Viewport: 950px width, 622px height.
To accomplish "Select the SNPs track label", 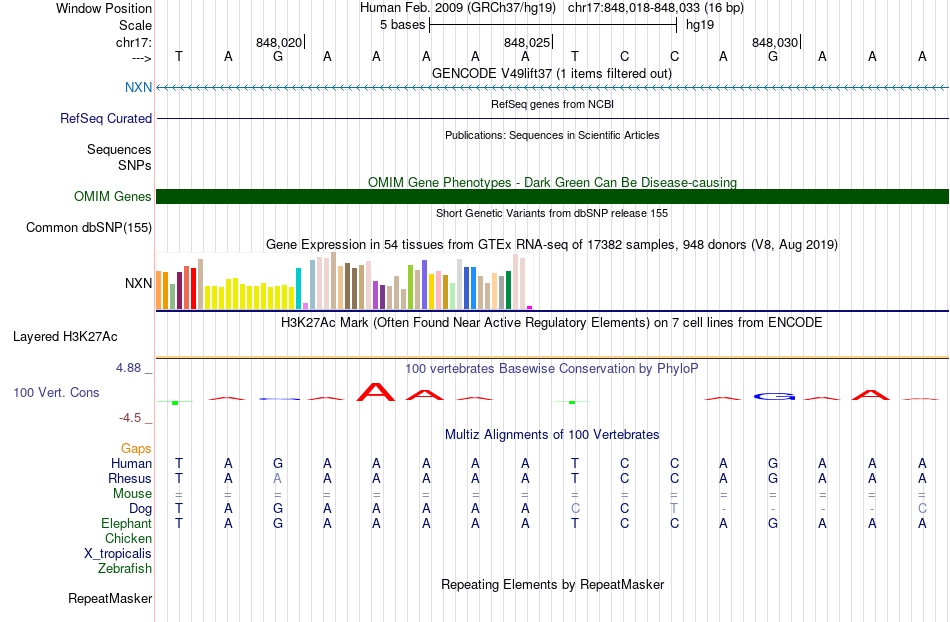I will tap(135, 165).
